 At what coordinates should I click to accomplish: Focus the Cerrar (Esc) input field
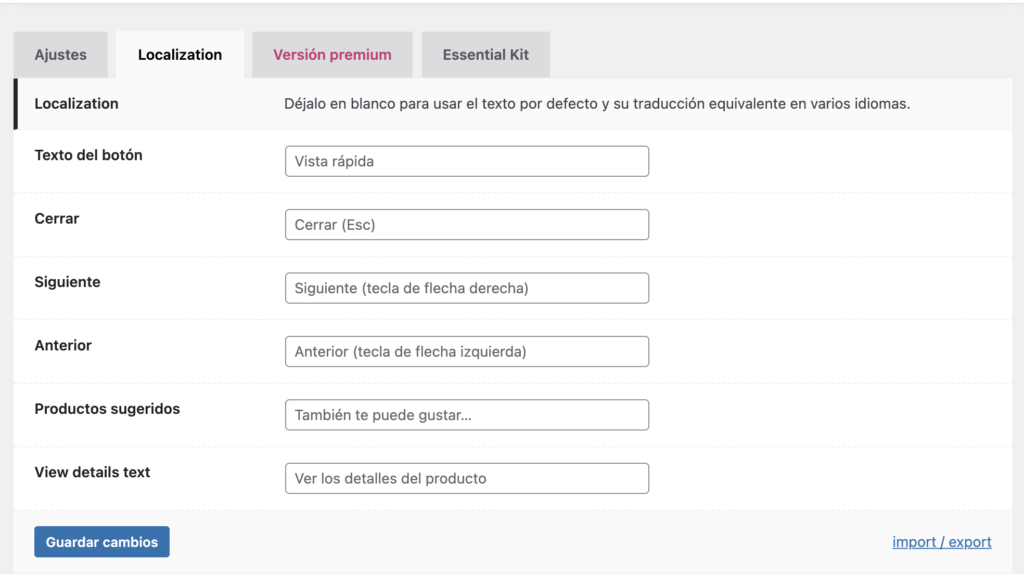coord(467,225)
